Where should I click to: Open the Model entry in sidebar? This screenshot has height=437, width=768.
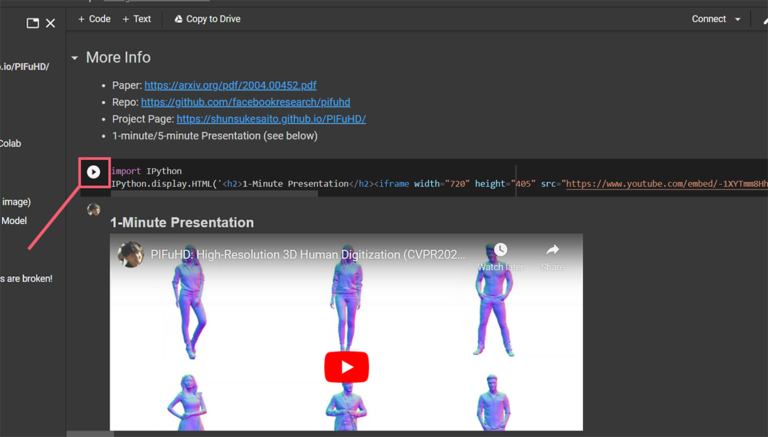[14, 221]
